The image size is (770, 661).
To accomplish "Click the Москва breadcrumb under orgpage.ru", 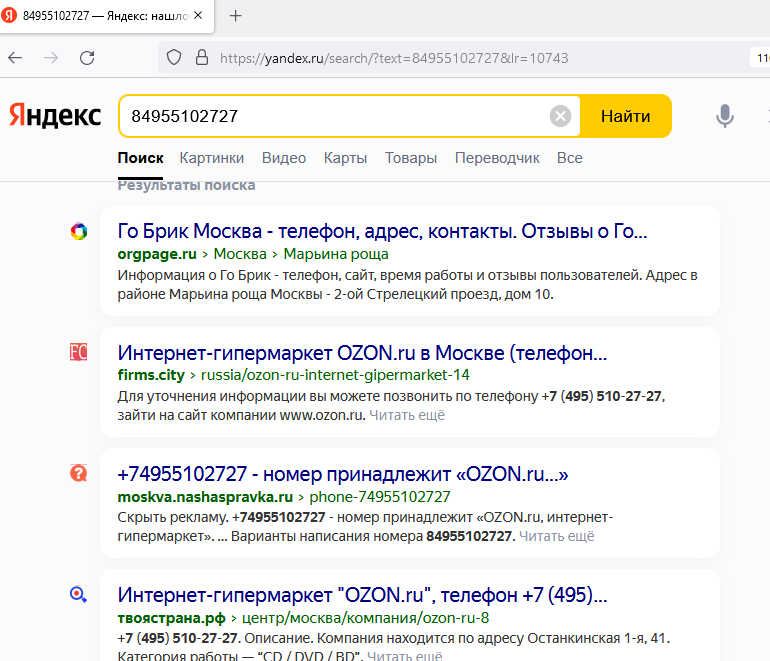I will [x=240, y=254].
